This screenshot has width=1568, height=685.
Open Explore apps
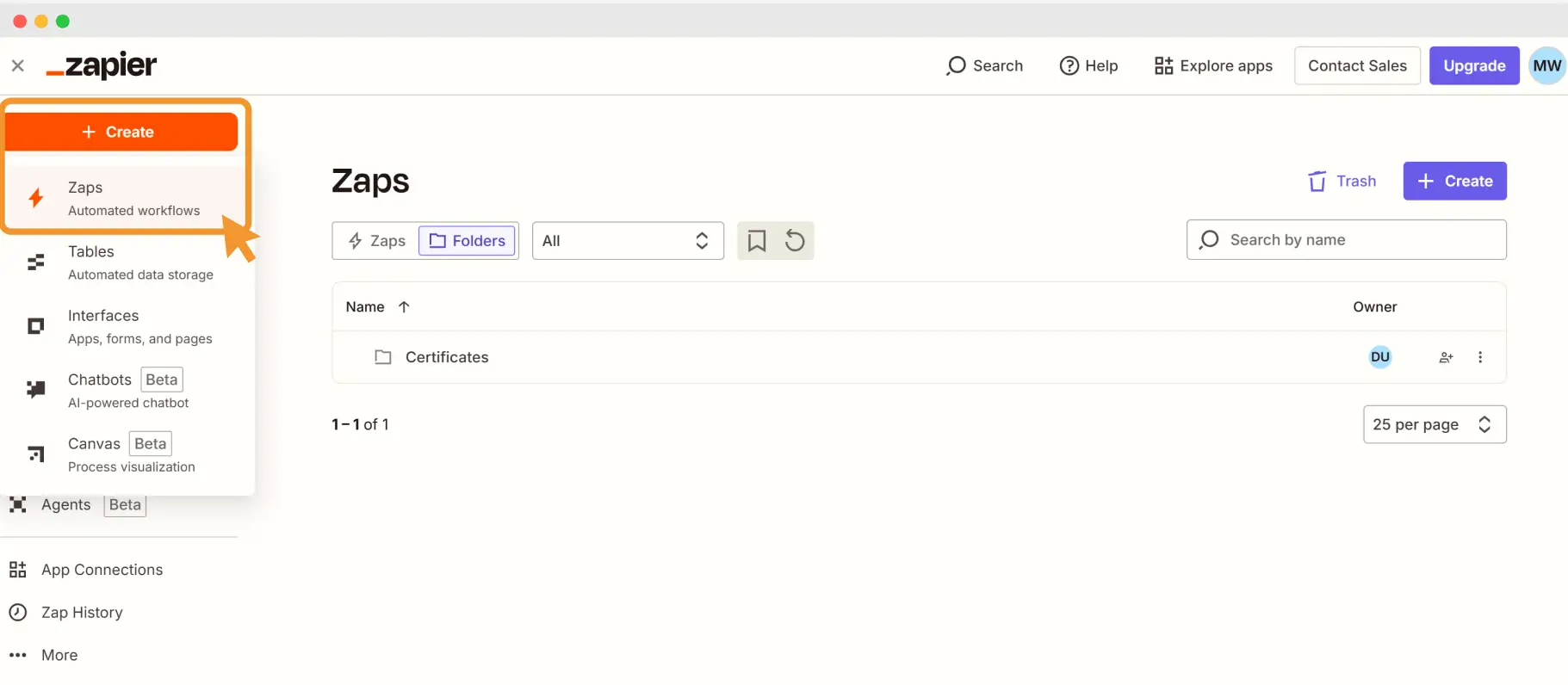click(x=1213, y=65)
